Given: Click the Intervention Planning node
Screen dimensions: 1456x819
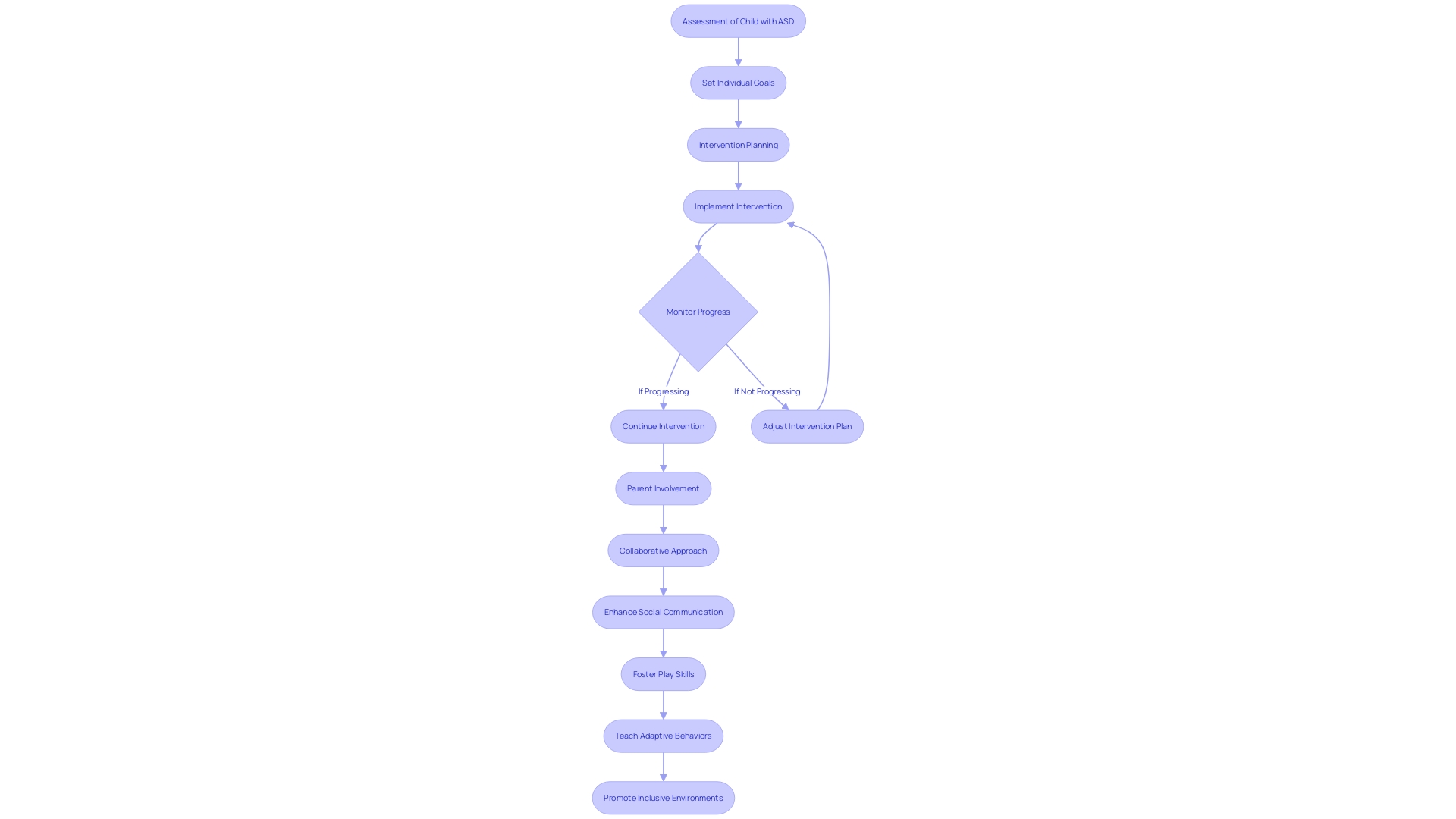Looking at the screenshot, I should pos(738,144).
